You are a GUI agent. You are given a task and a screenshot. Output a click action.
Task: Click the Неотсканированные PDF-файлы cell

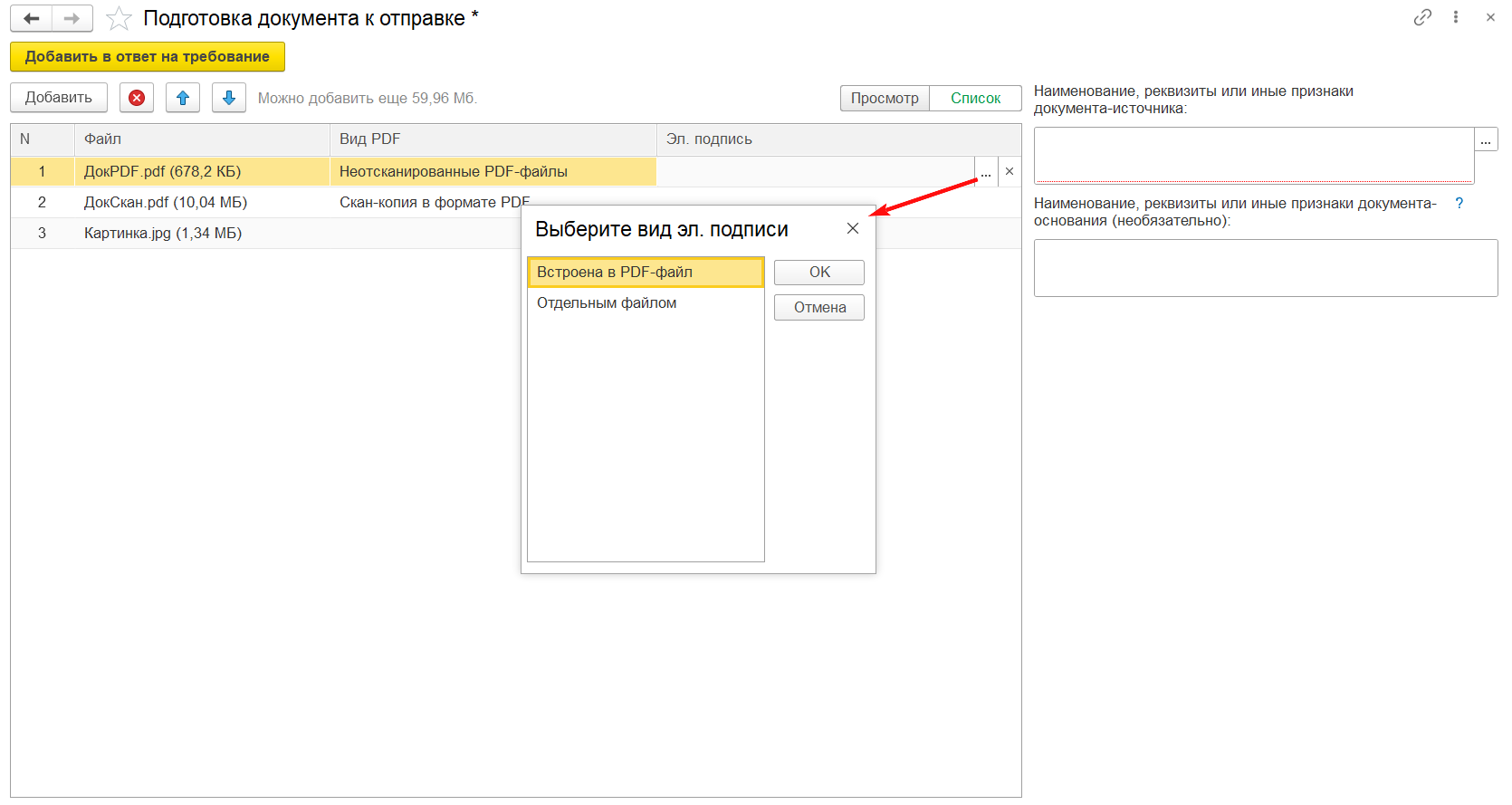coord(493,171)
